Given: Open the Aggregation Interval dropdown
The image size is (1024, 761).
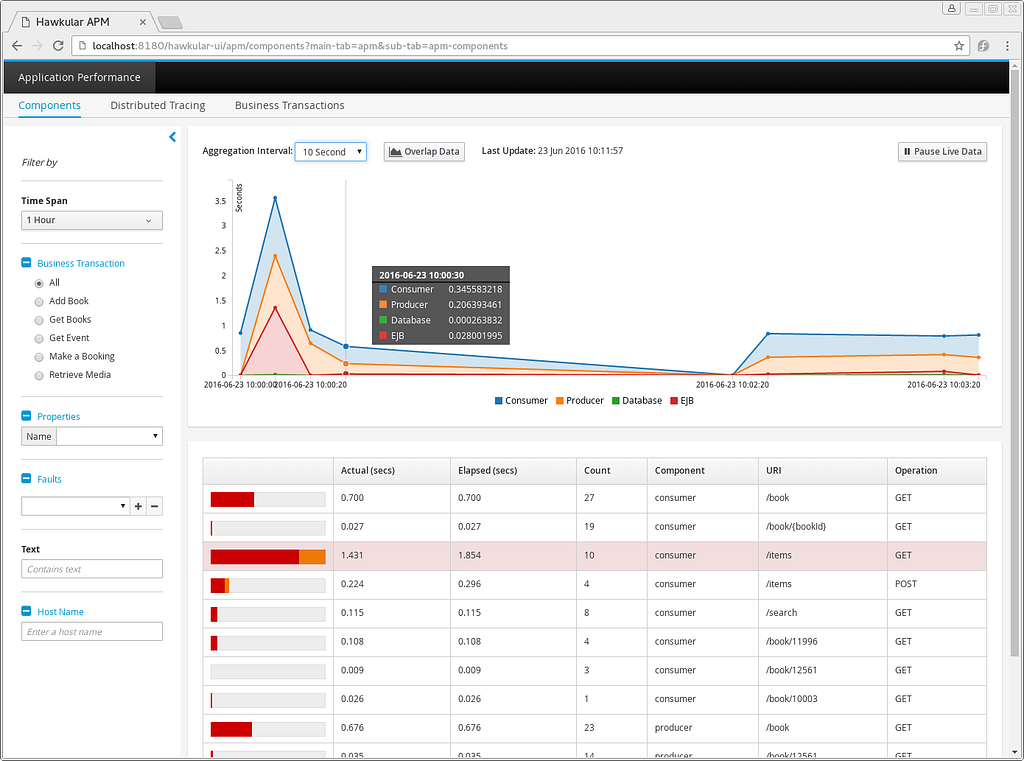Looking at the screenshot, I should click(x=330, y=152).
